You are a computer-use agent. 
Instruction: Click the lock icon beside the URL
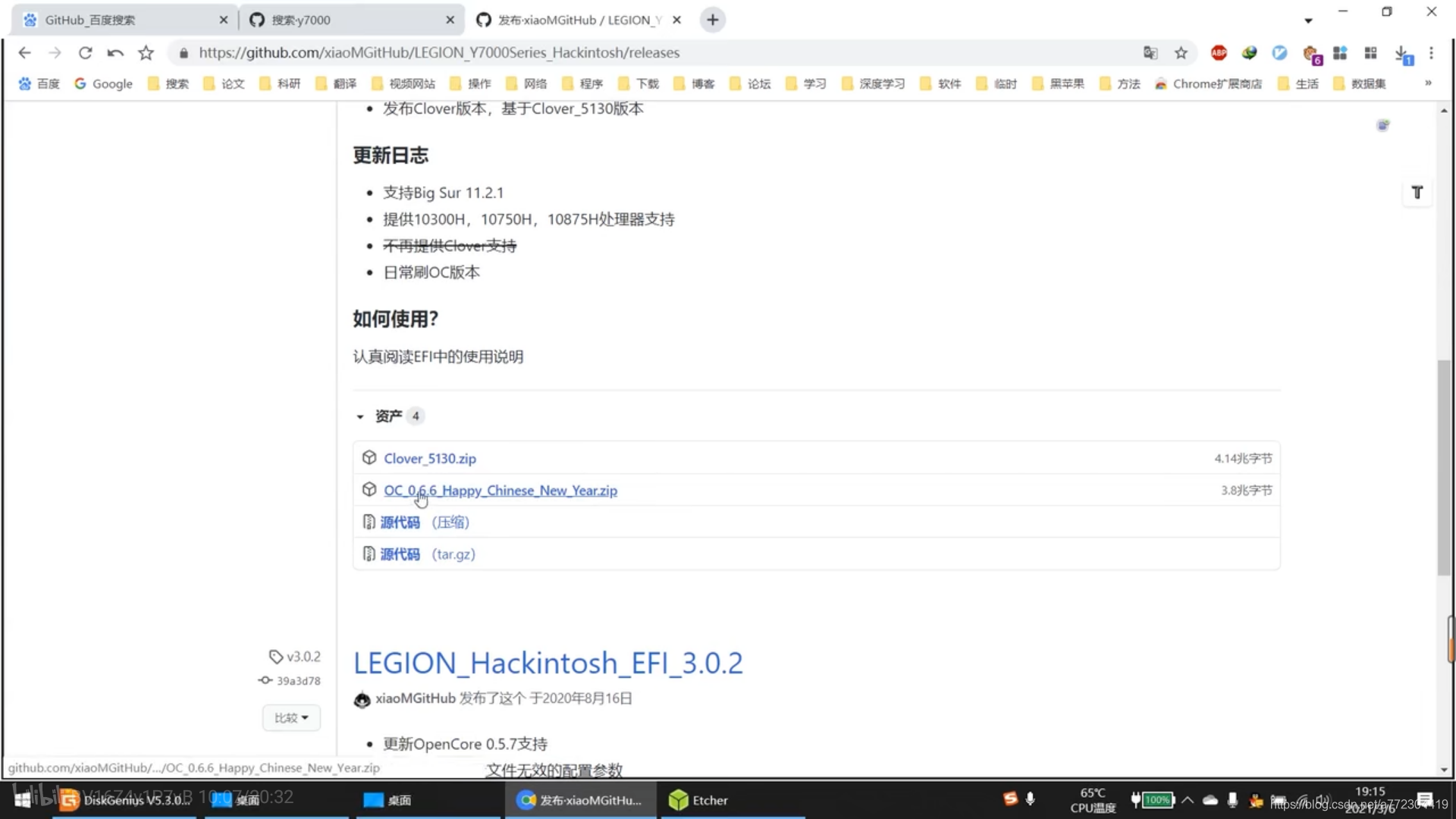click(183, 53)
